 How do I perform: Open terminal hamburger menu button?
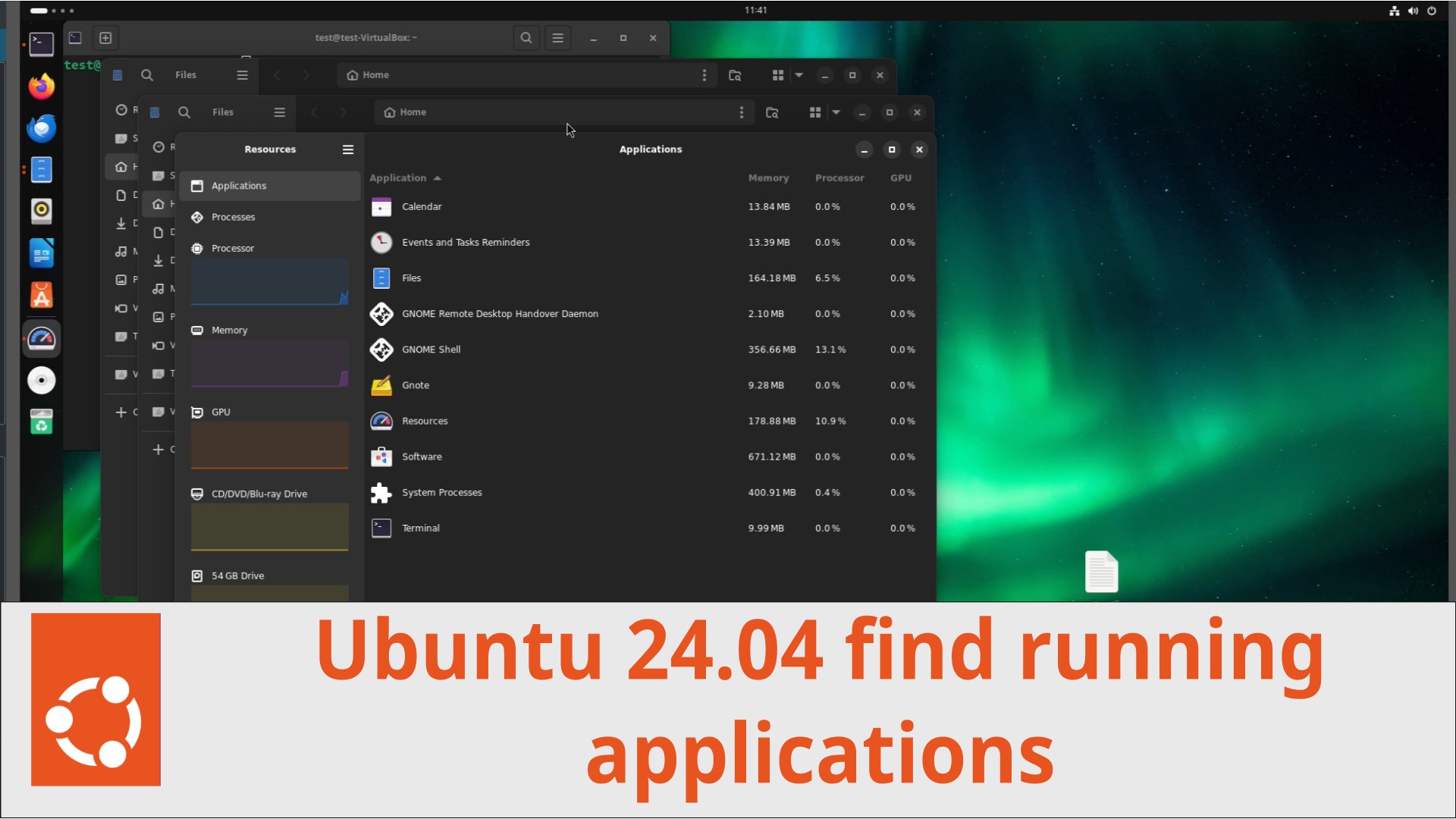[x=557, y=38]
